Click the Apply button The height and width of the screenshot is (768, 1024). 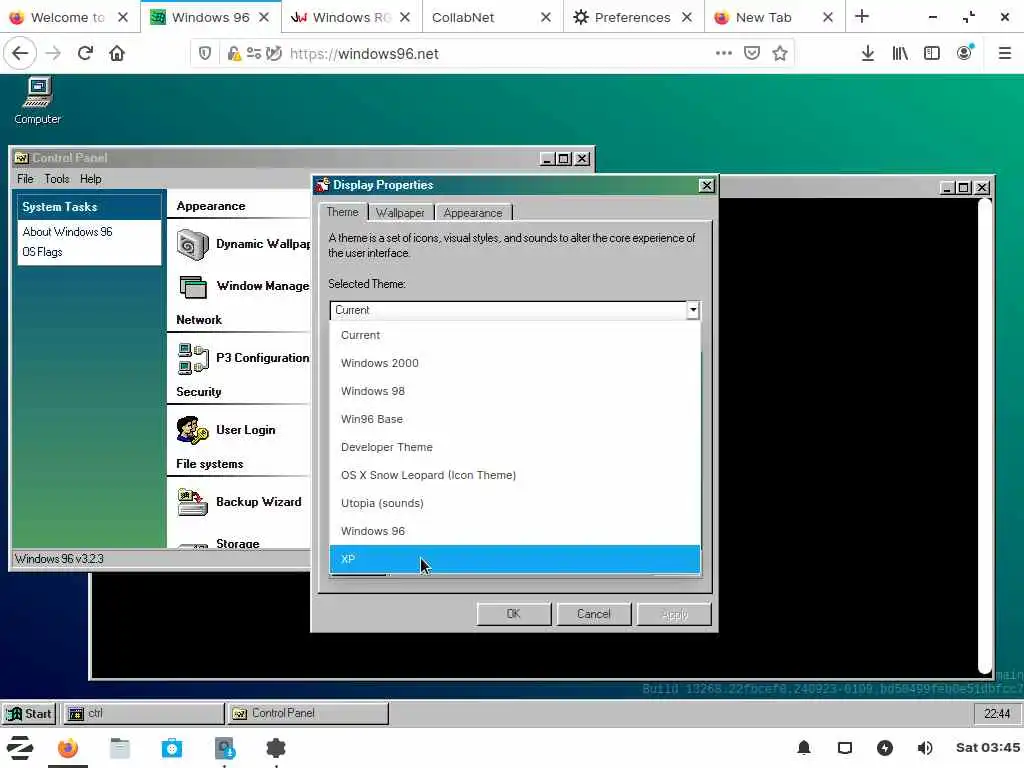(x=674, y=615)
